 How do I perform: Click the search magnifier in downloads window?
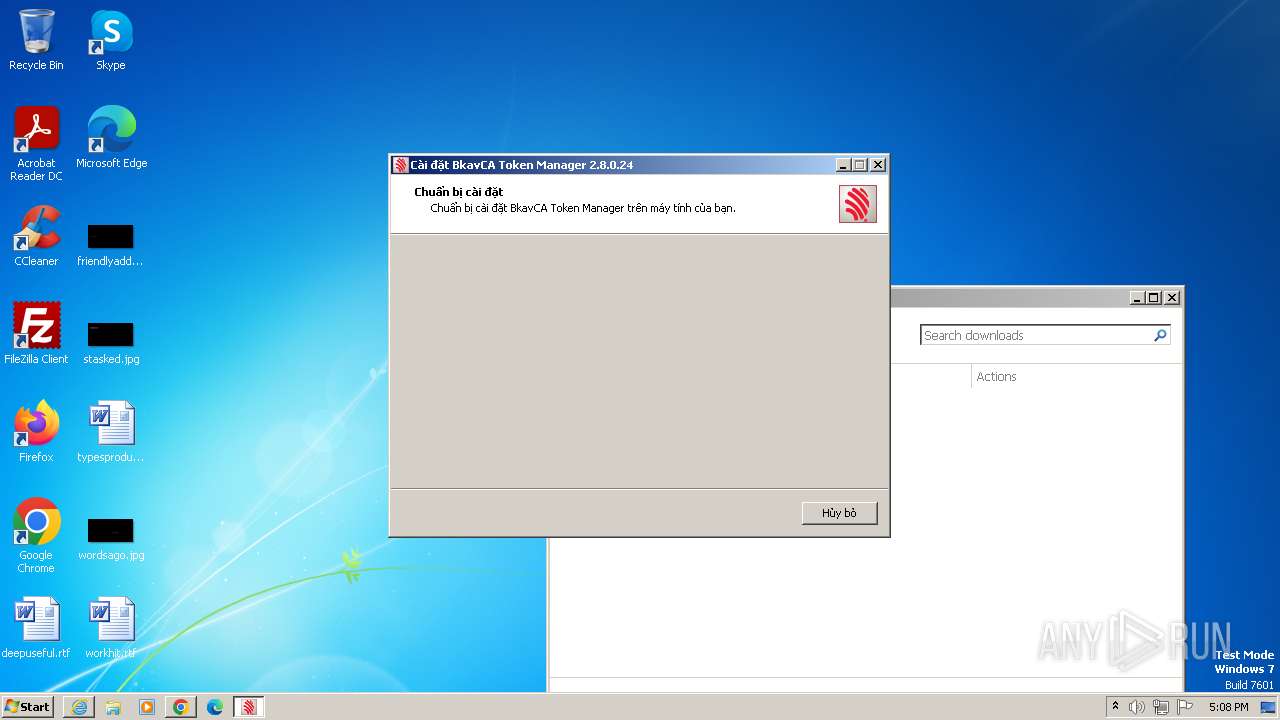click(x=1160, y=336)
